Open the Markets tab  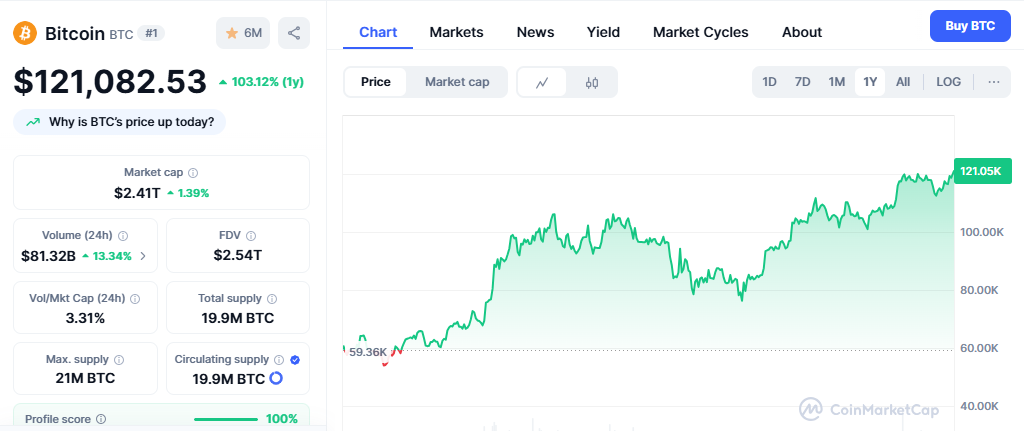coord(456,32)
